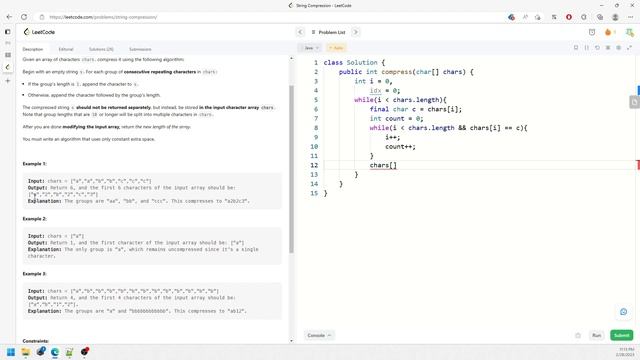Image resolution: width=640 pixels, height=360 pixels.
Task: Click the side panel tab on editor edge
Action: pos(634,102)
